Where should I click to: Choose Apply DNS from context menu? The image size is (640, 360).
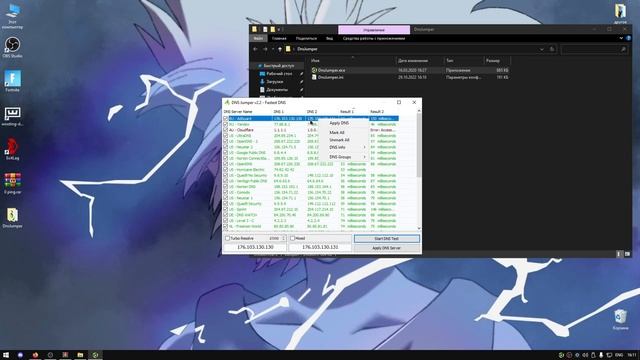click(x=339, y=123)
